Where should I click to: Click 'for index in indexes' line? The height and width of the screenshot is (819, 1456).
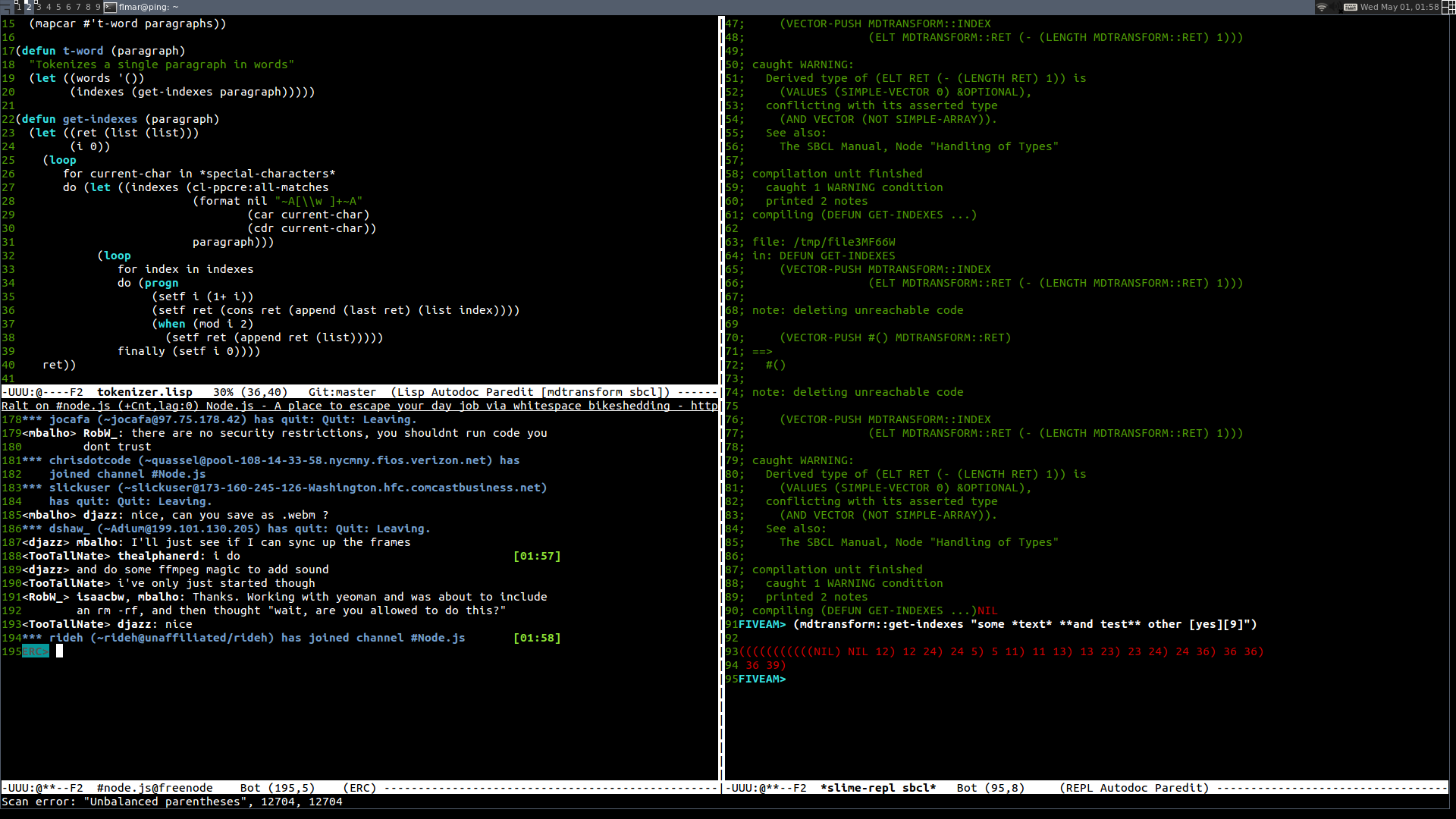(x=185, y=269)
